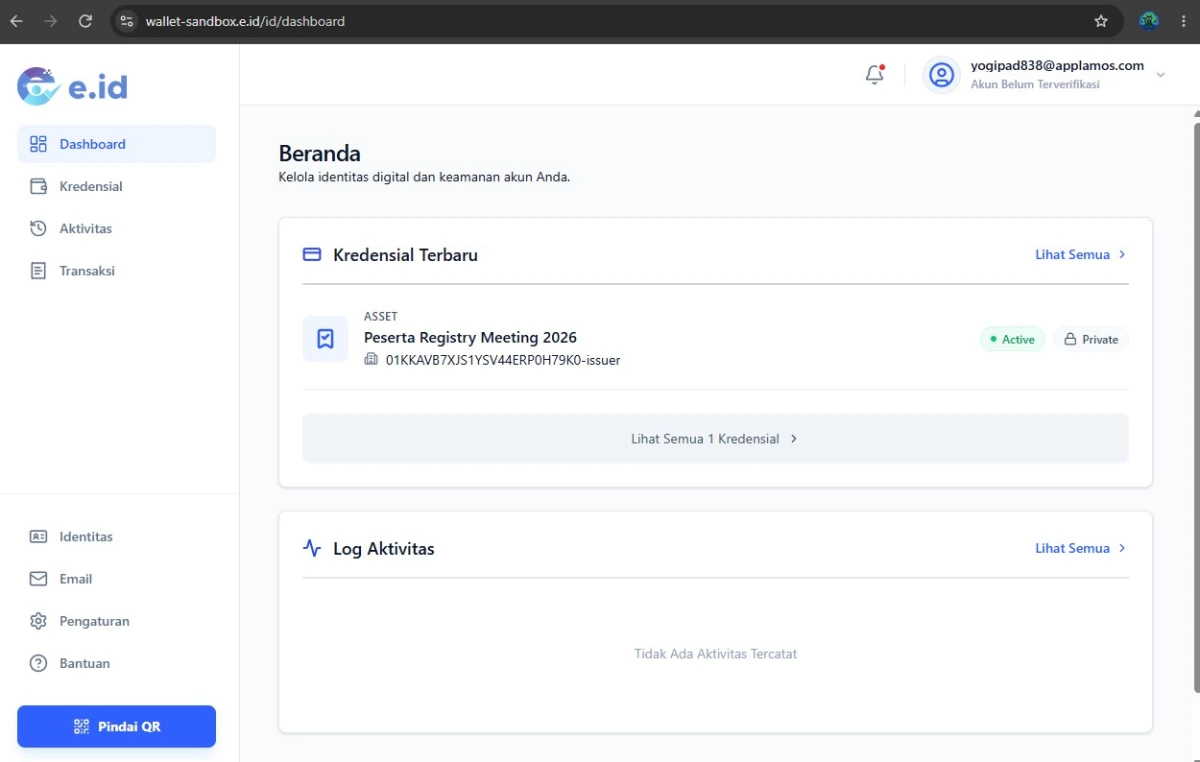1200x762 pixels.
Task: Open Bantuan help in the sidebar
Action: tap(116, 663)
